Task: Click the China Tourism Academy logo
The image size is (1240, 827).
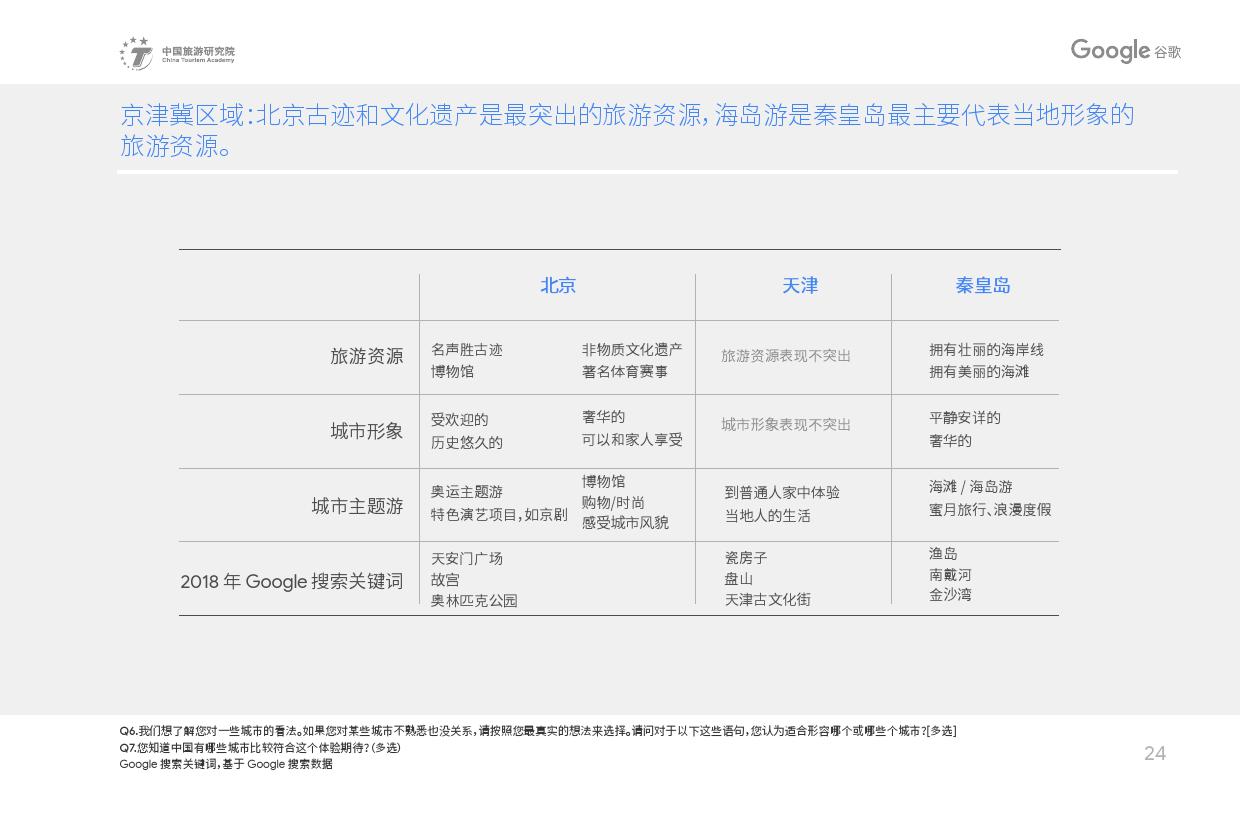Action: (177, 54)
